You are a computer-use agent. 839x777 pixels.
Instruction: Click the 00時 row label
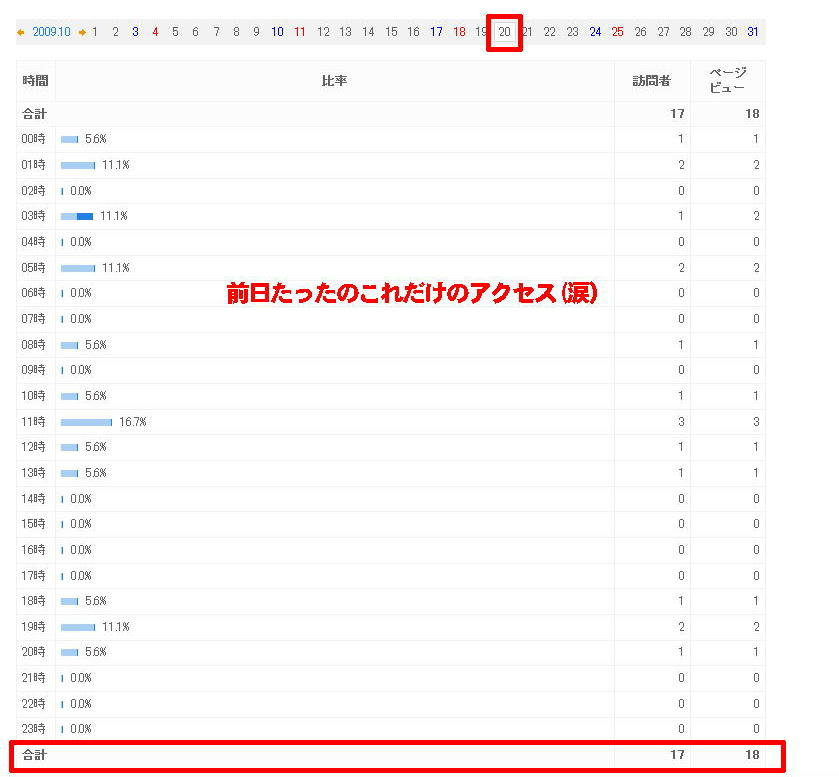(x=34, y=139)
